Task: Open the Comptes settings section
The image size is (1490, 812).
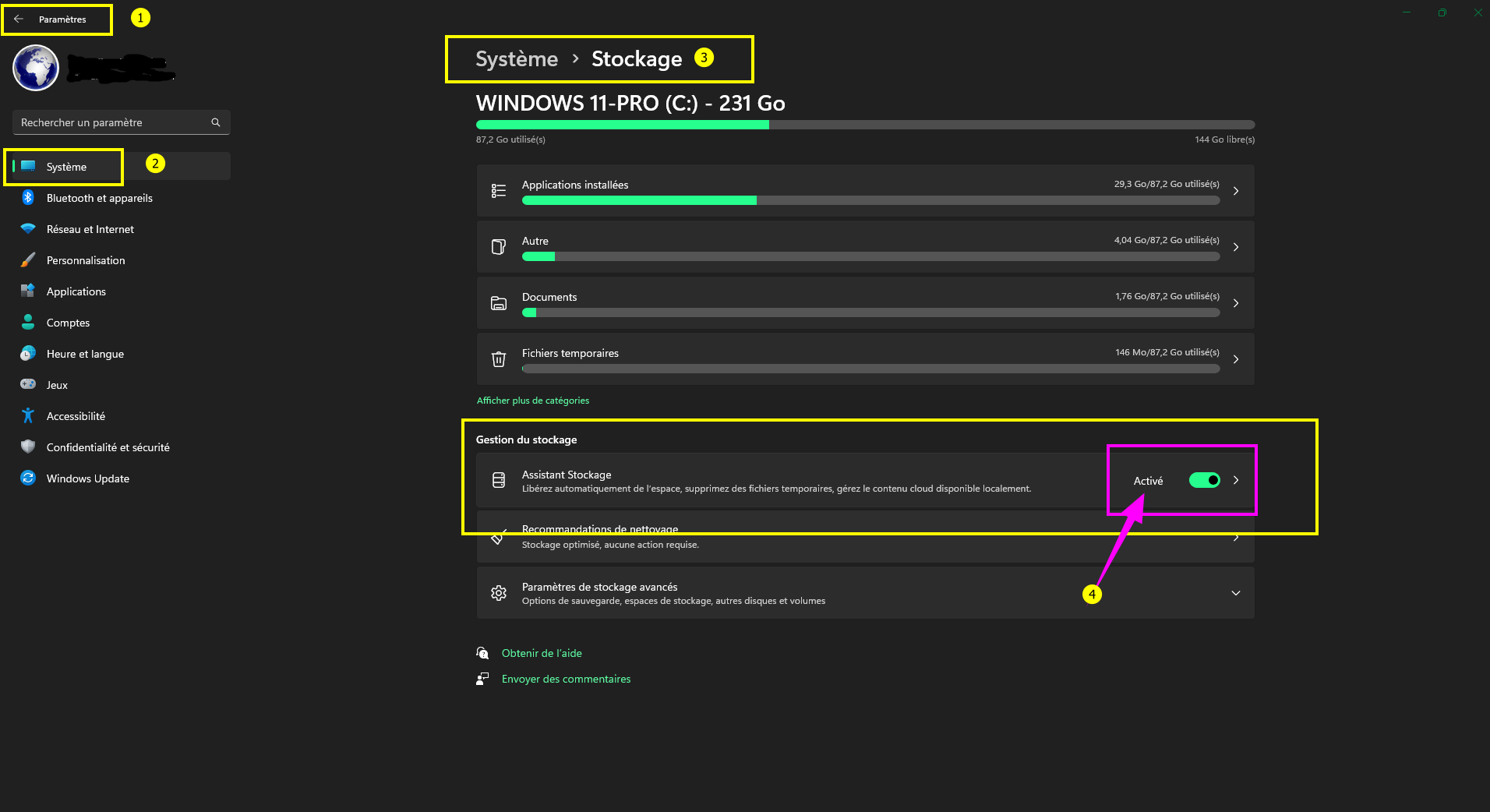Action: tap(68, 323)
